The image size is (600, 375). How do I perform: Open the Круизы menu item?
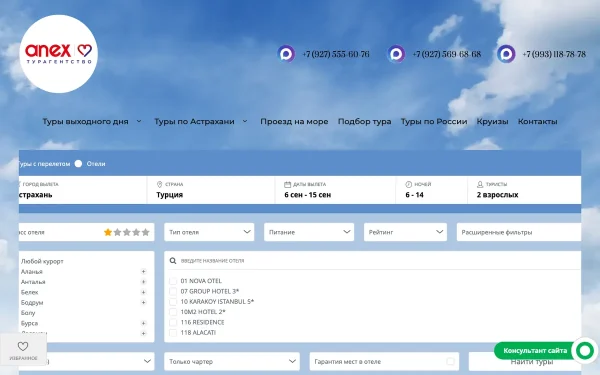[x=492, y=122]
